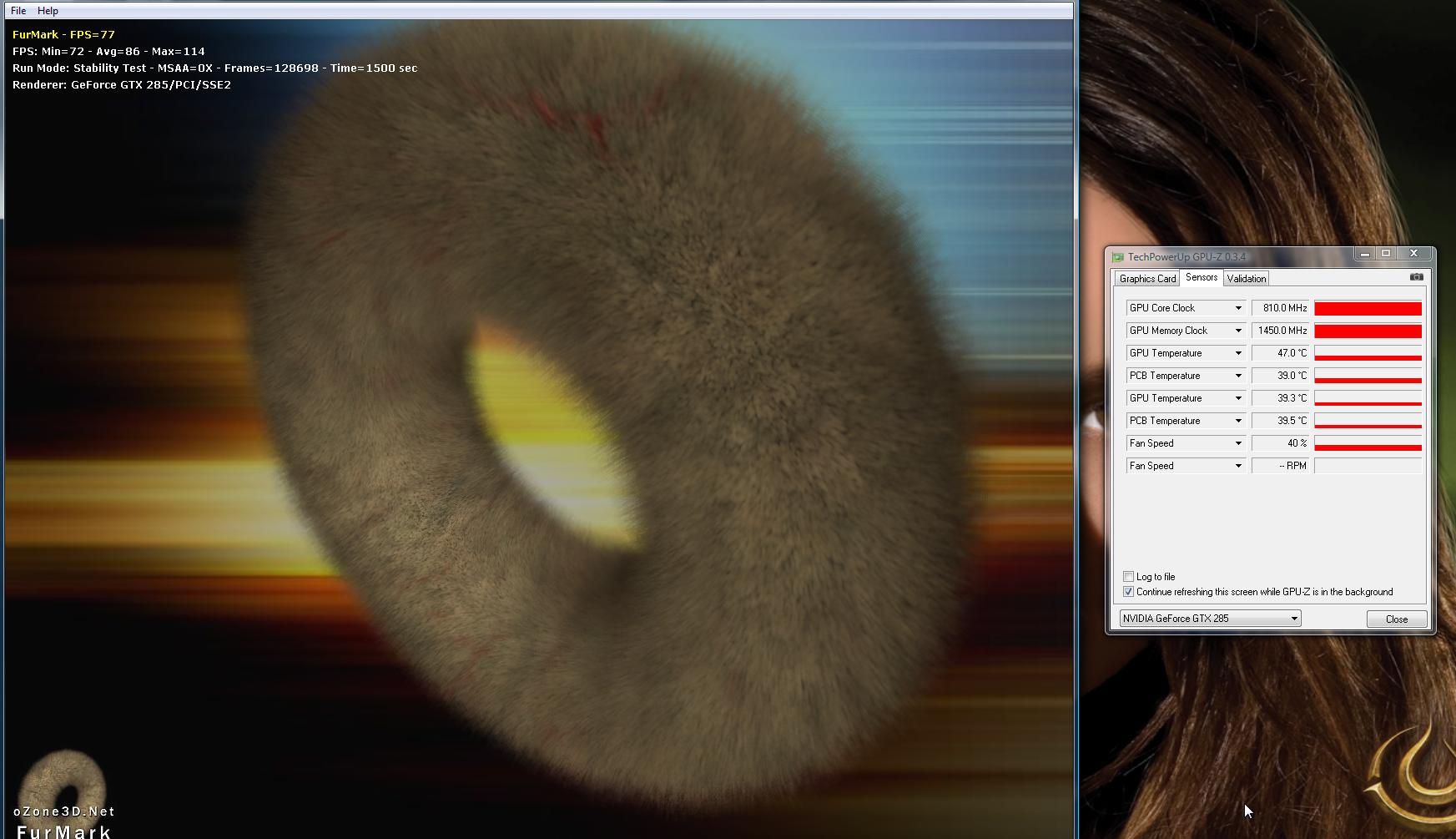The width and height of the screenshot is (1456, 839).
Task: Open the Help menu in FurMark
Action: coord(48,11)
